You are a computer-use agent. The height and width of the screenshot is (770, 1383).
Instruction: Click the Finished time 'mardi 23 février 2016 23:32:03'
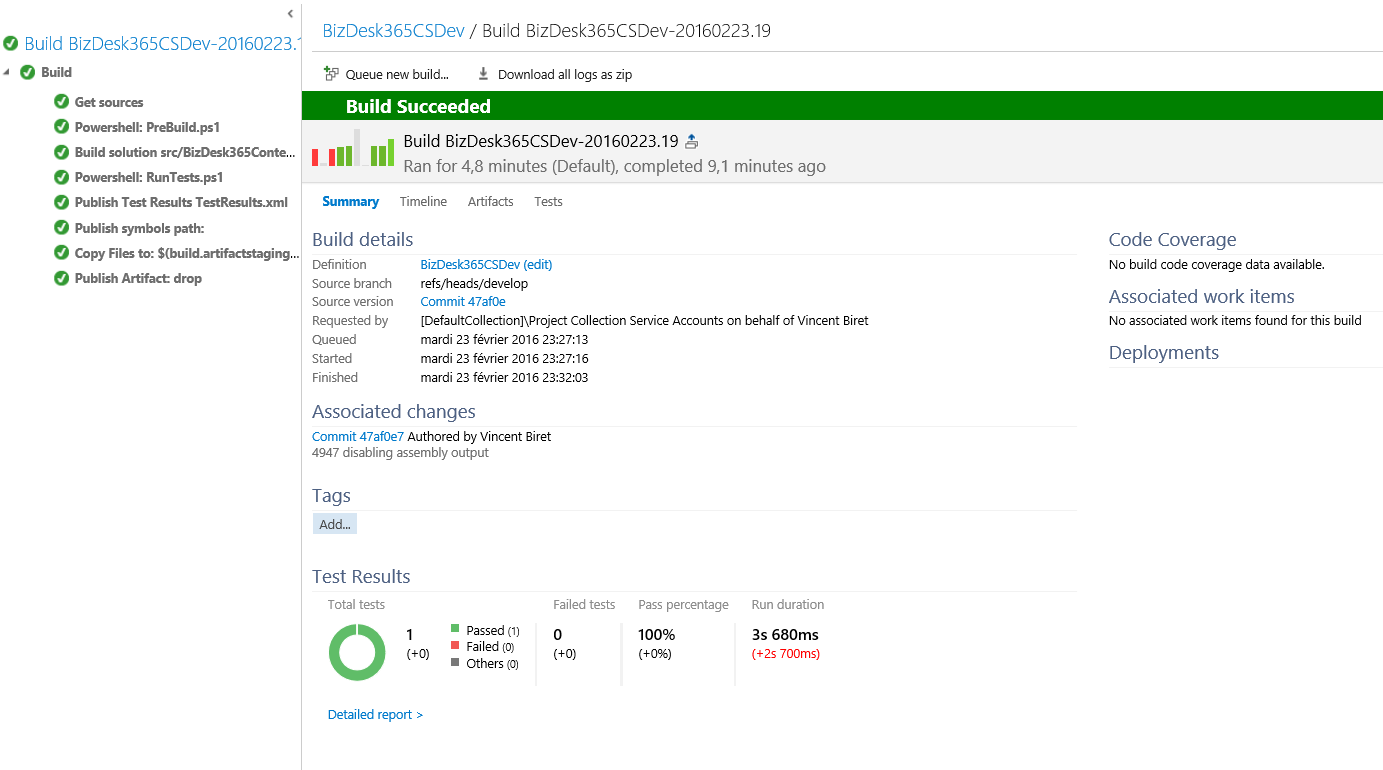(x=504, y=378)
